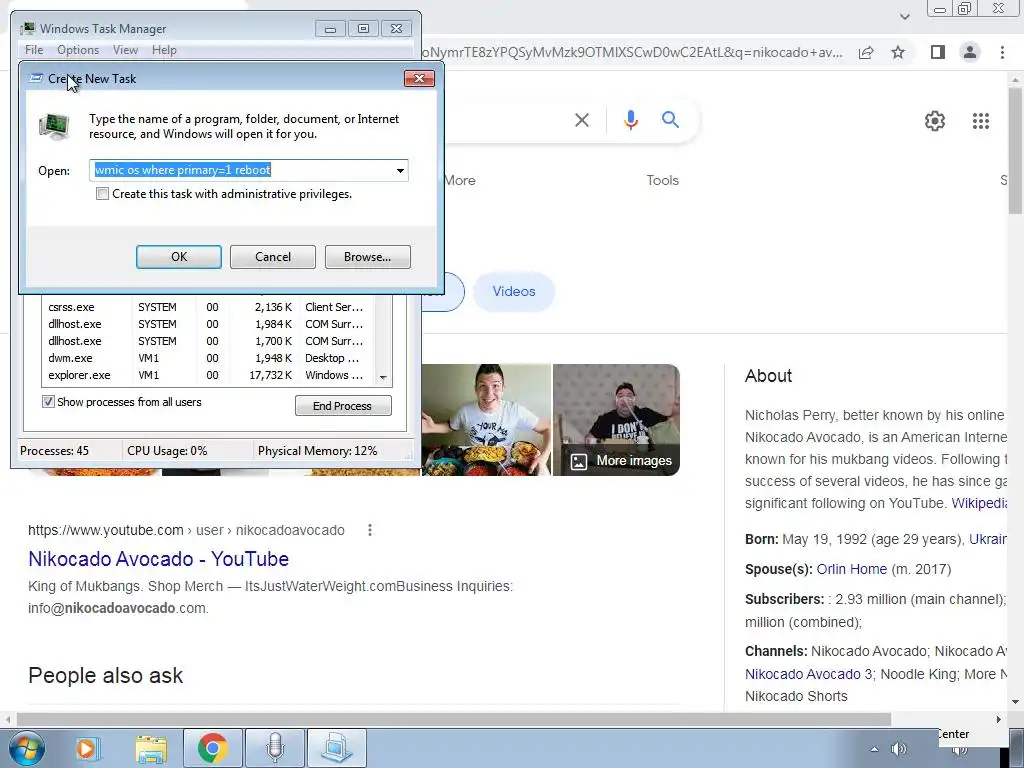Uncheck Show processes from all users

48,402
